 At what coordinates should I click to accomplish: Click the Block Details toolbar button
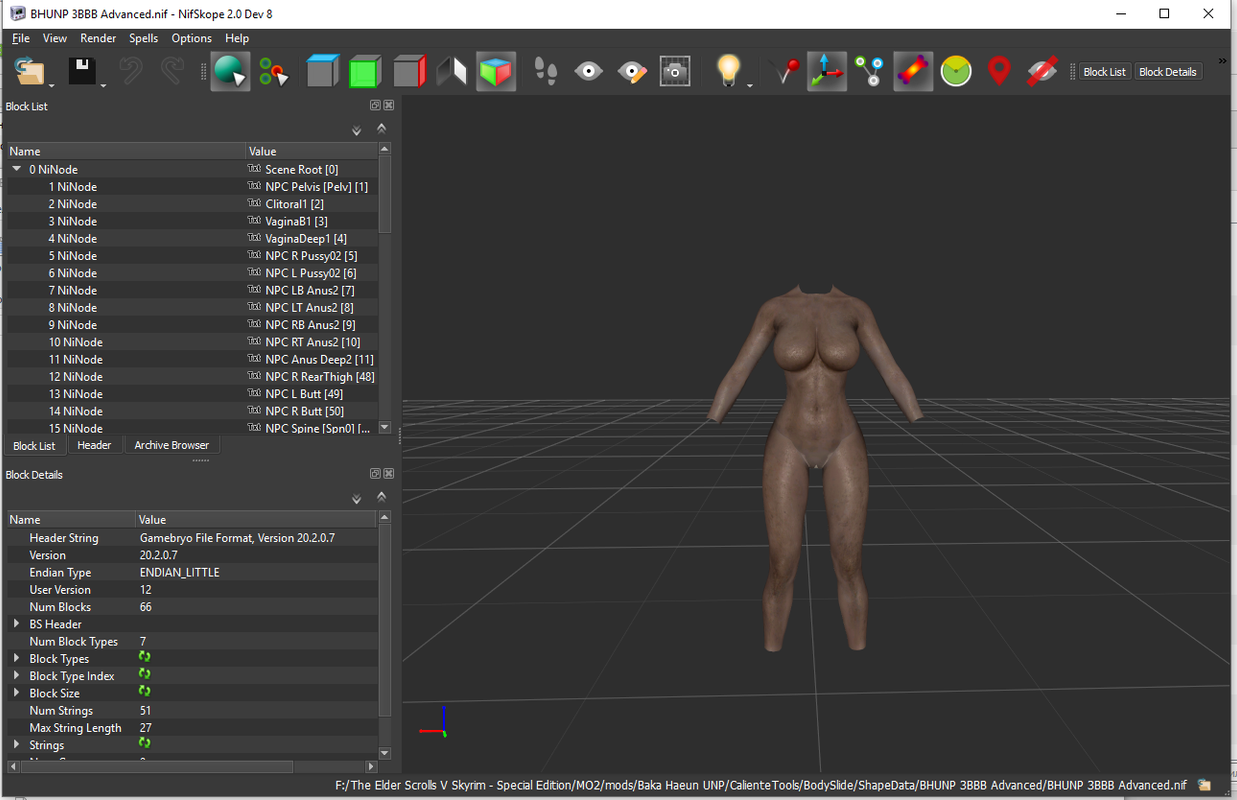(1167, 72)
